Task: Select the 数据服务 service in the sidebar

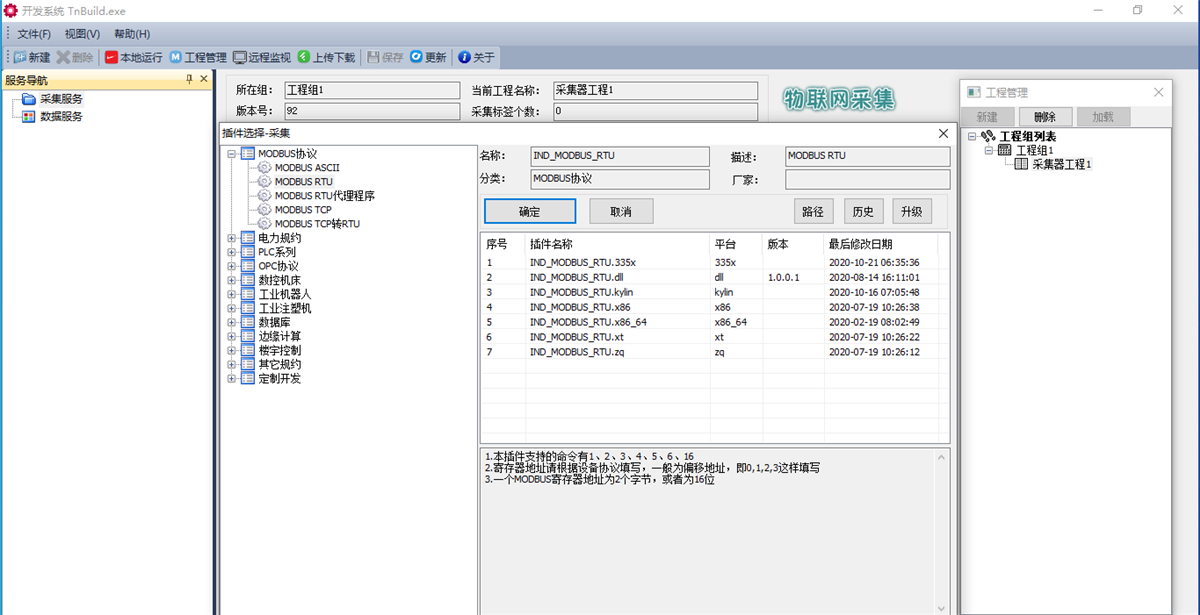Action: pyautogui.click(x=62, y=114)
